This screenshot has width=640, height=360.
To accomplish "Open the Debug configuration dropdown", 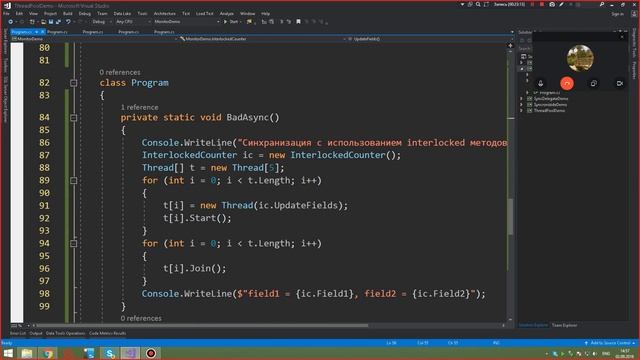I will pos(101,22).
